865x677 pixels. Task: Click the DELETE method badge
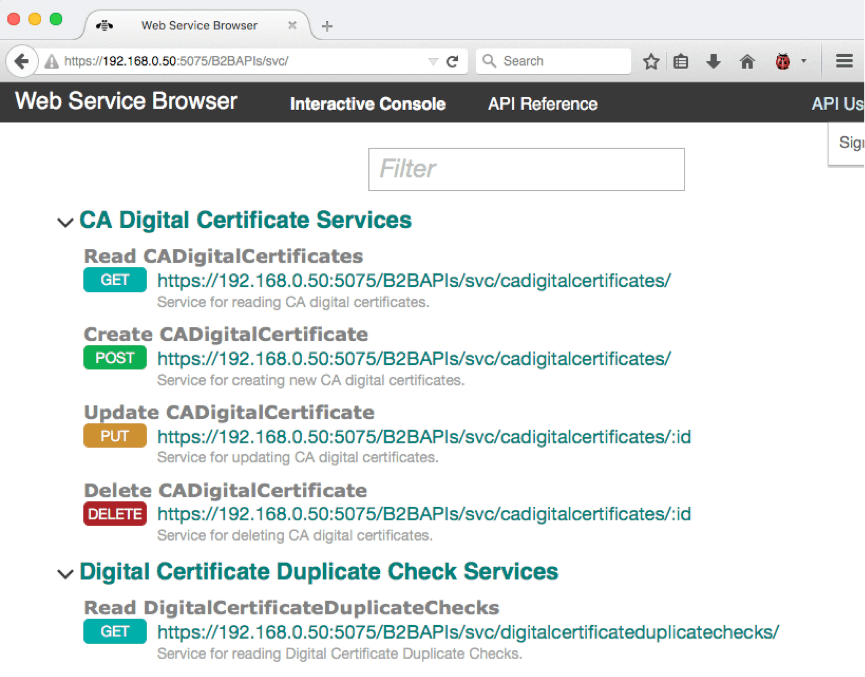(115, 514)
